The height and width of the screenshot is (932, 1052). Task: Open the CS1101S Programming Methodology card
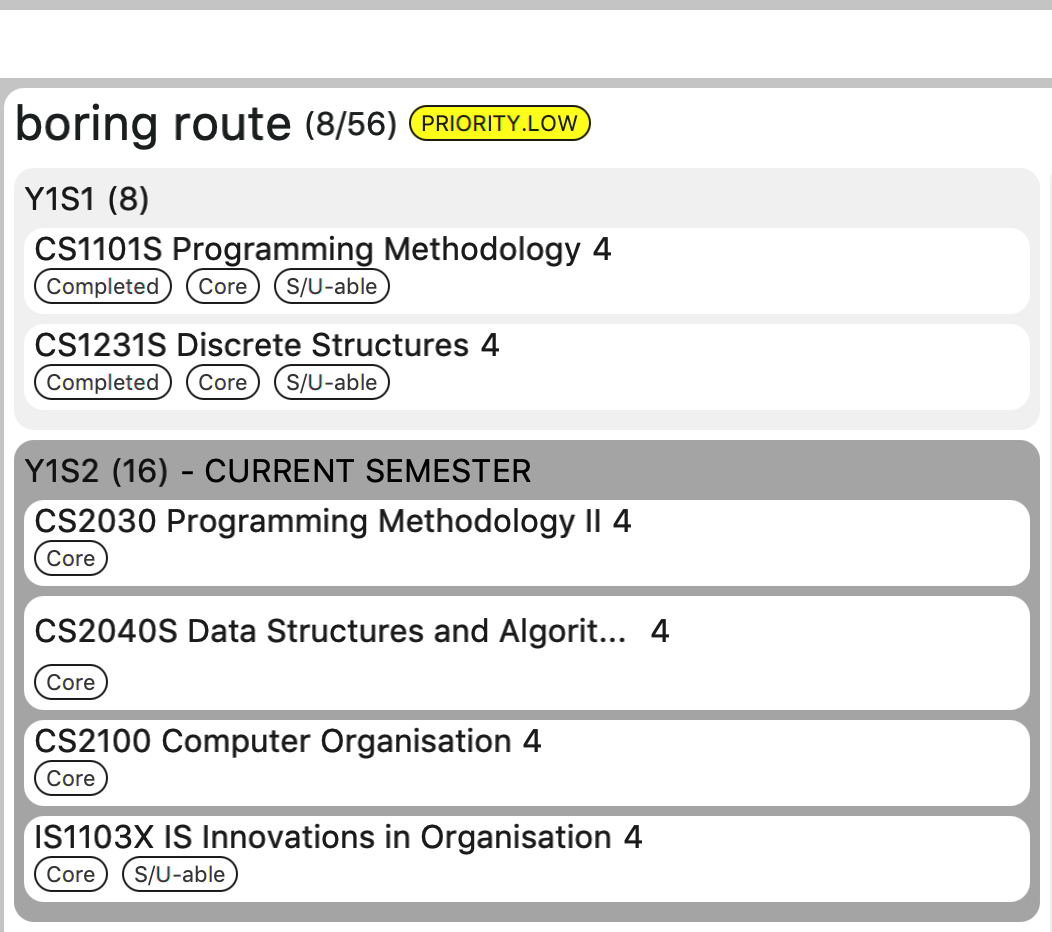coord(527,271)
